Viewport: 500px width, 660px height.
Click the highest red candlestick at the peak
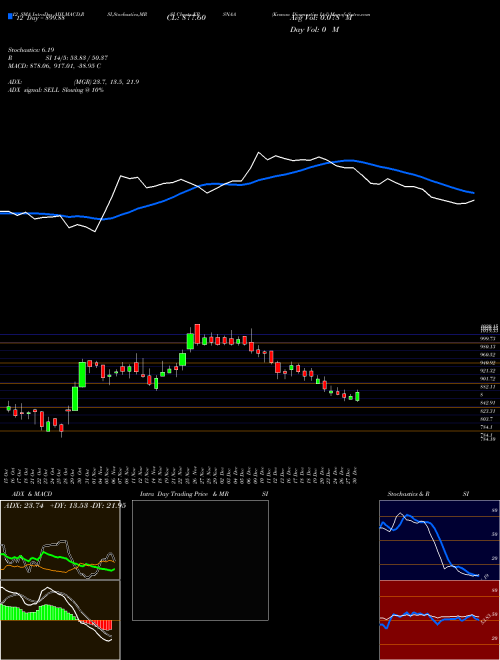point(197,334)
